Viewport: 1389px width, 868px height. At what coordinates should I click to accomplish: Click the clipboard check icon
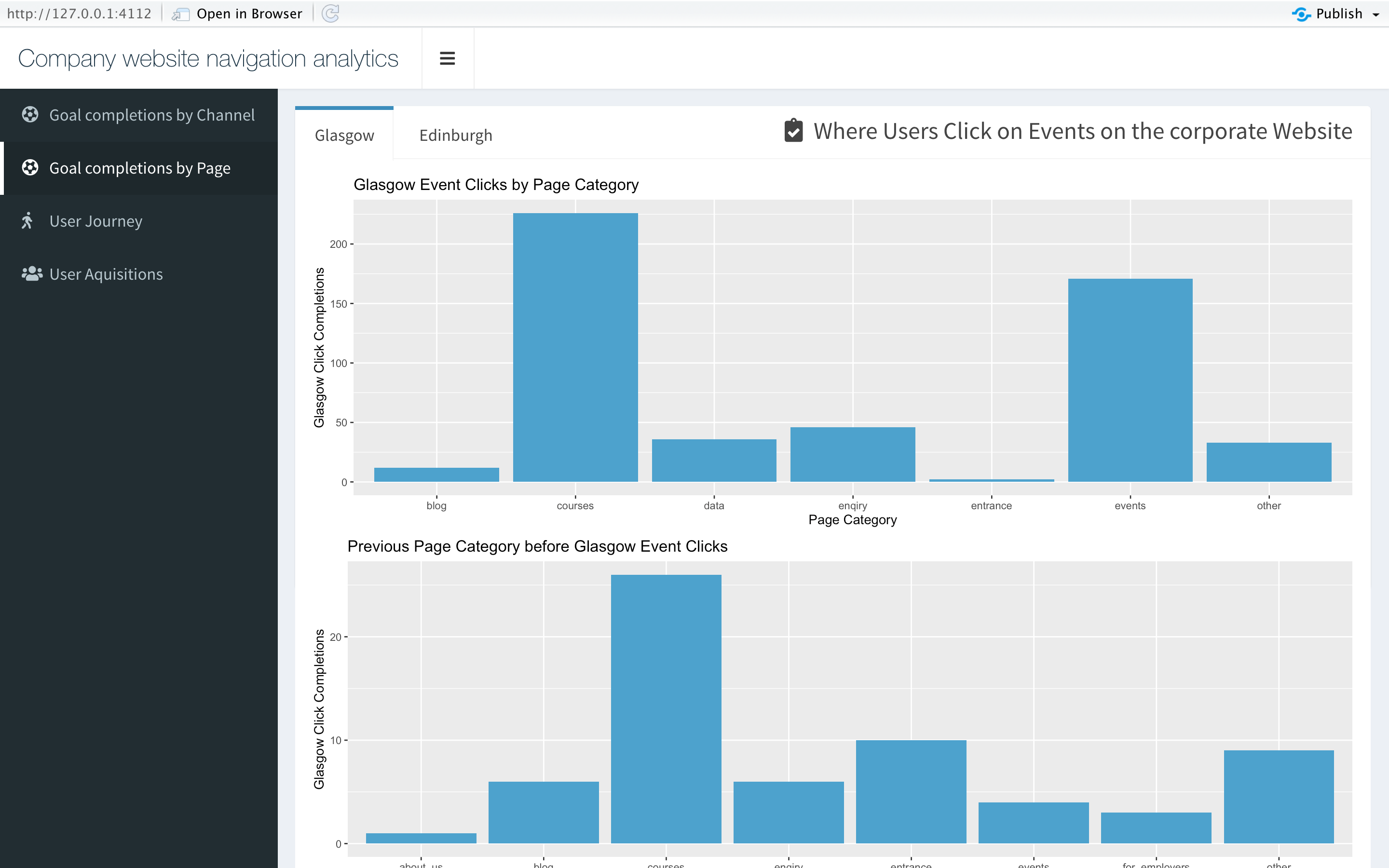793,131
